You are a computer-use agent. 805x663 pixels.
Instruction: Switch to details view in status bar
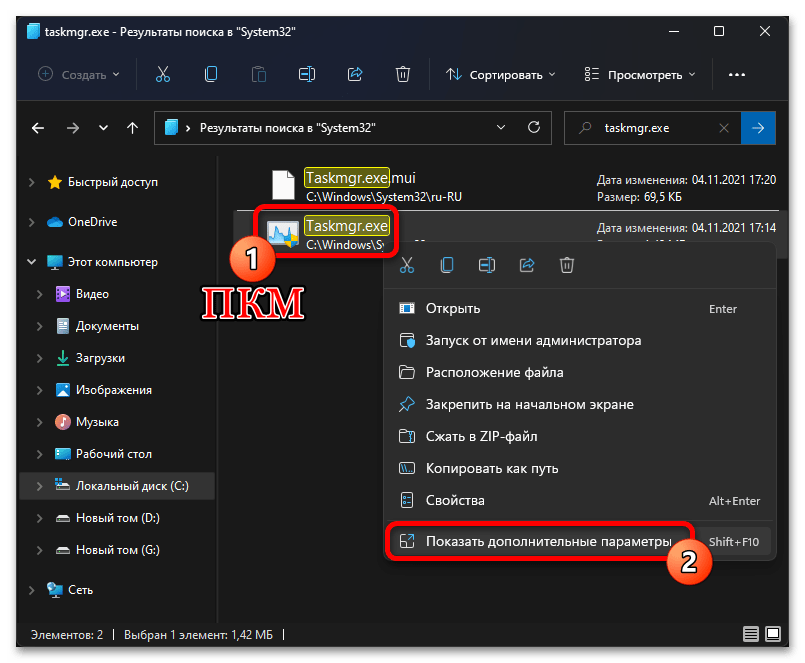751,634
